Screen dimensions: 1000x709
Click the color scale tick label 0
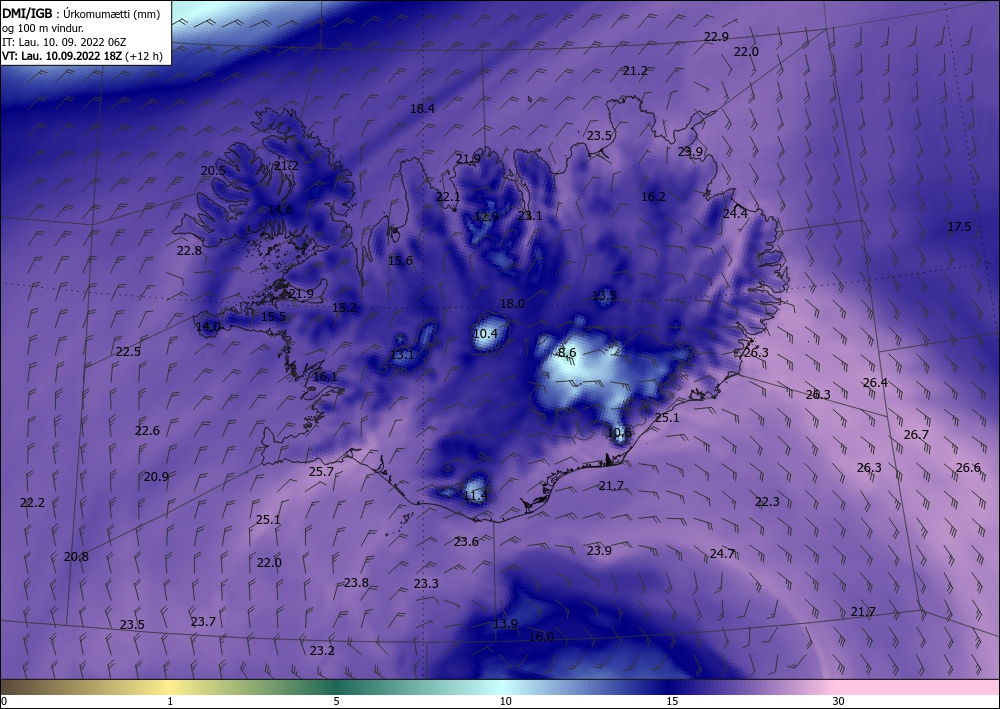click(x=4, y=701)
